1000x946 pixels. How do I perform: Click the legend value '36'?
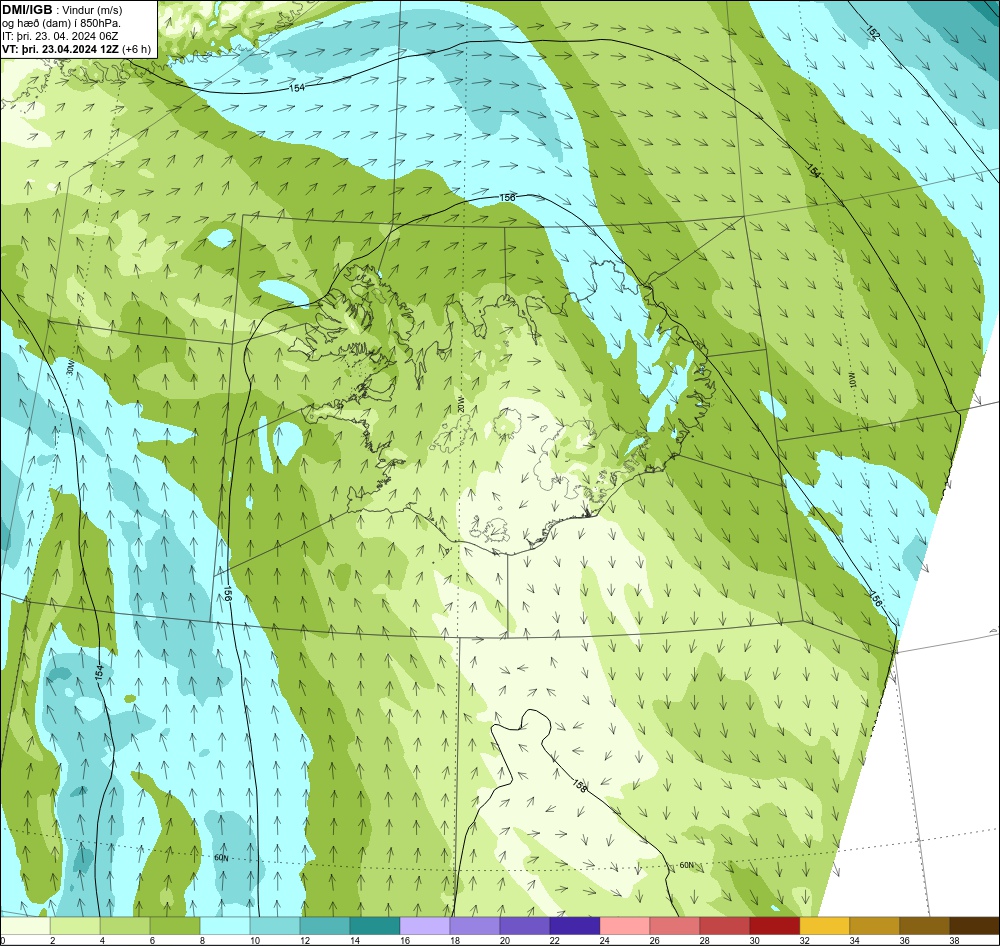pos(904,940)
